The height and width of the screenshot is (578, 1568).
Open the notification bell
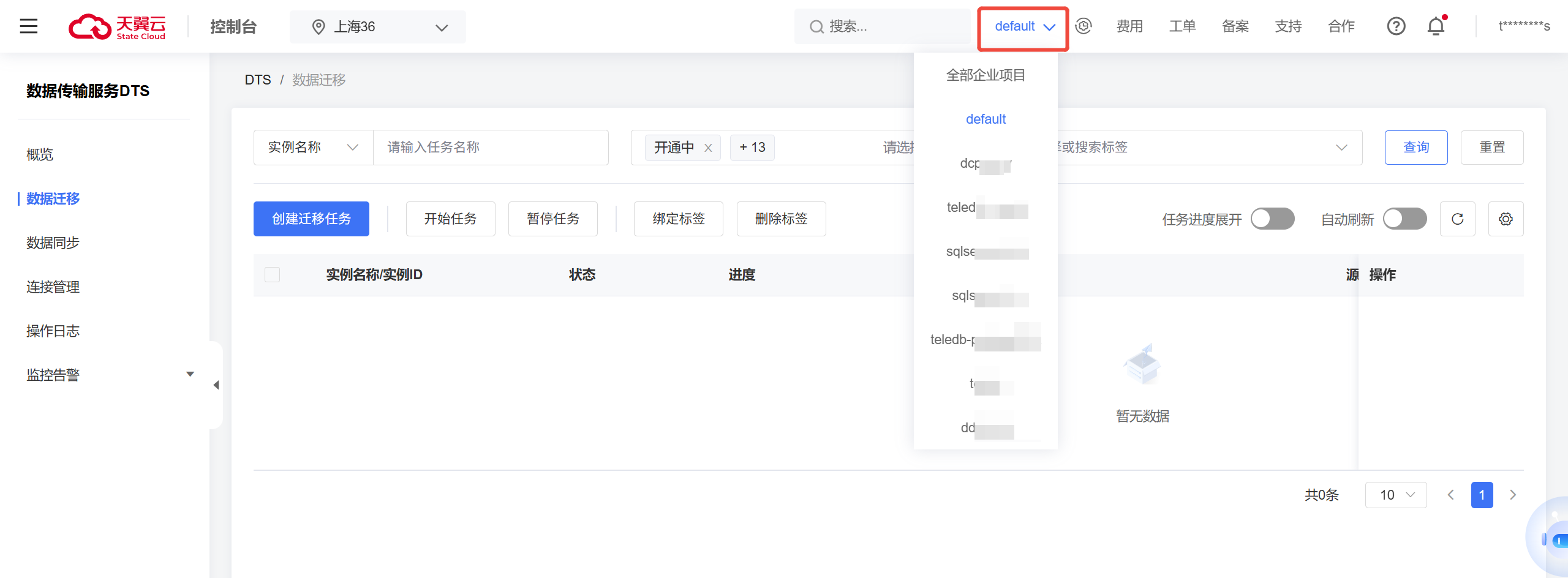coord(1436,26)
